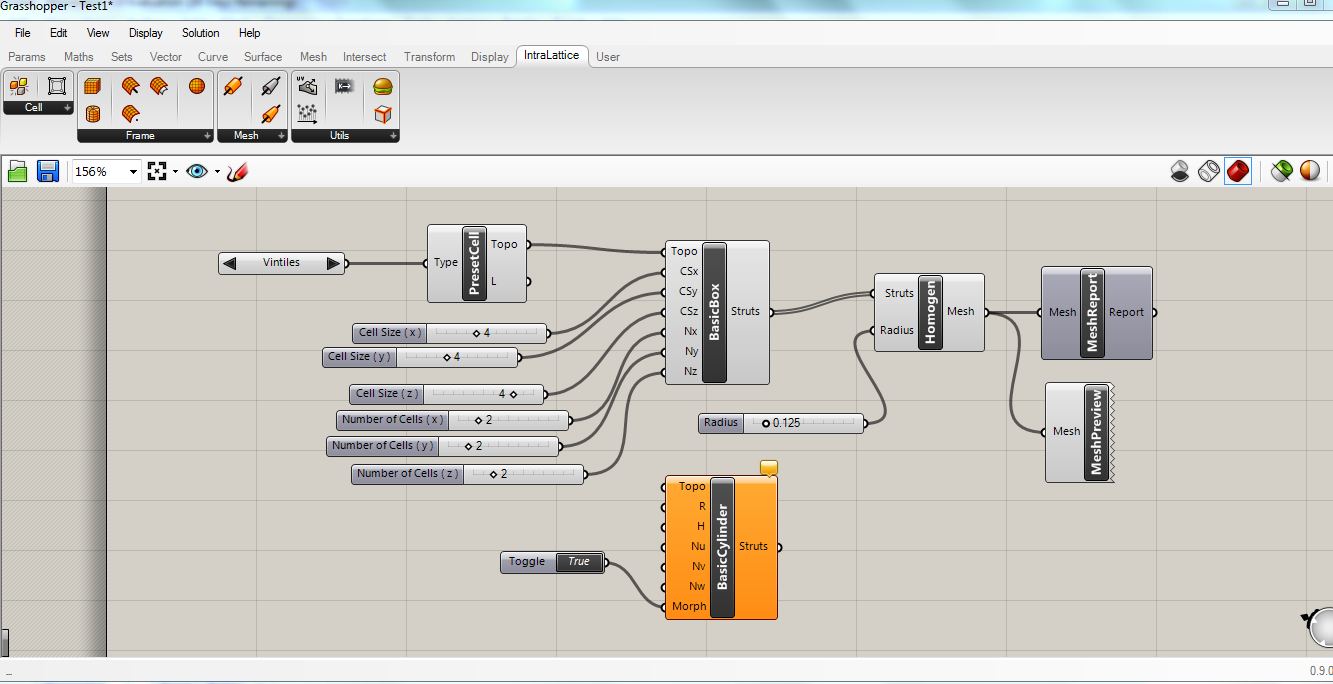Click the Morph input on BasicCylinder
Screen dimensions: 1333x684
[688, 606]
